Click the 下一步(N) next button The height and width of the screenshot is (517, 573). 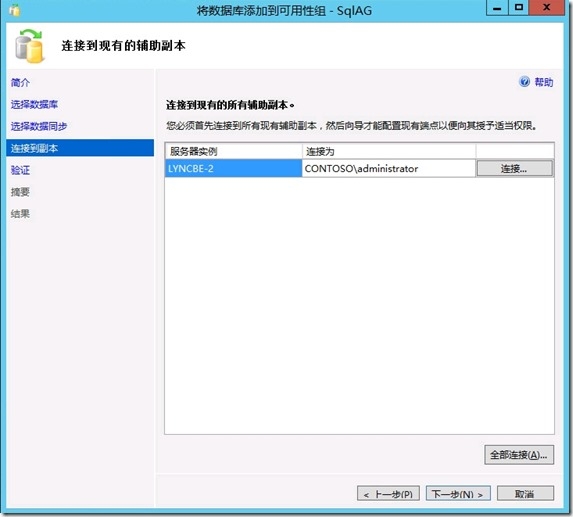click(x=458, y=494)
